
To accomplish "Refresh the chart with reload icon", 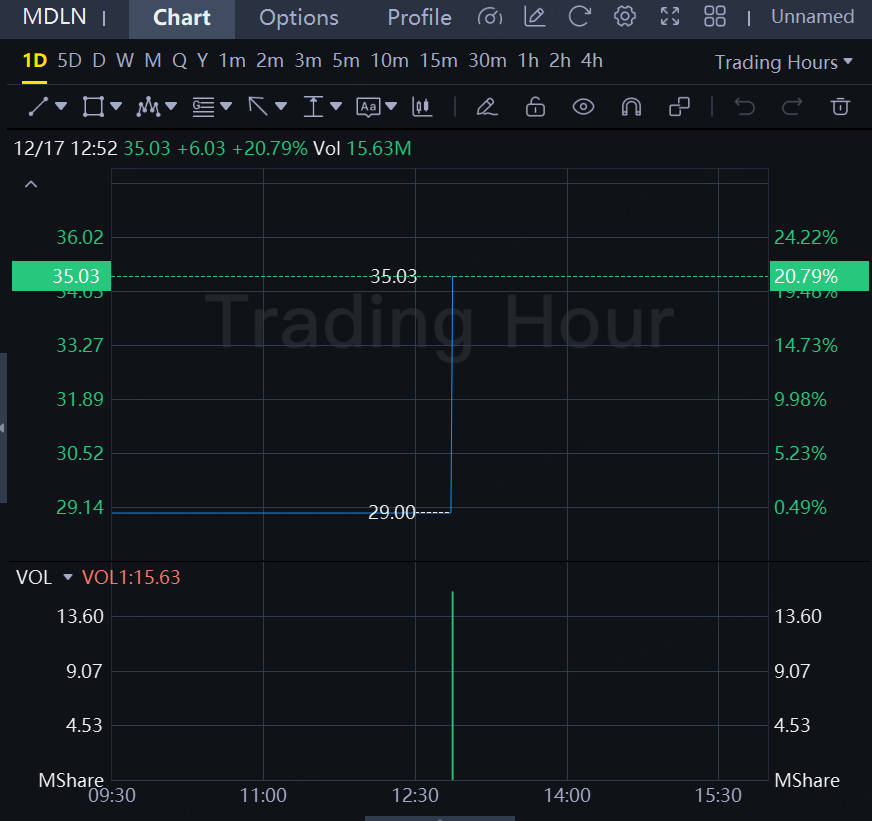I will tap(579, 16).
